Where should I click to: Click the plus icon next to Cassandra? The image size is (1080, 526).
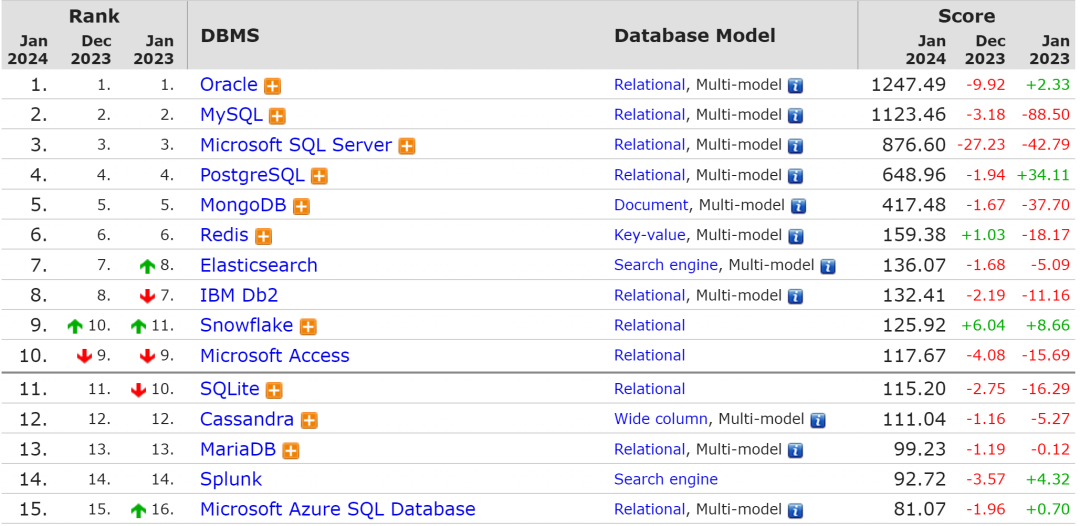point(309,420)
